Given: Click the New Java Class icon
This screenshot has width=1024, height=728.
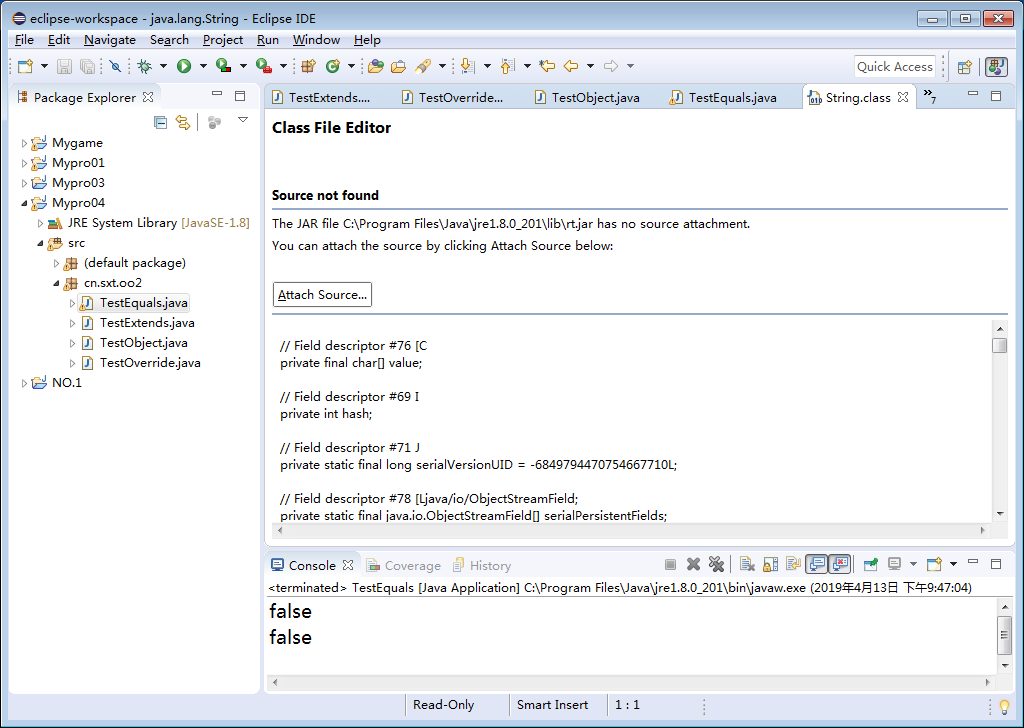Looking at the screenshot, I should (x=333, y=66).
